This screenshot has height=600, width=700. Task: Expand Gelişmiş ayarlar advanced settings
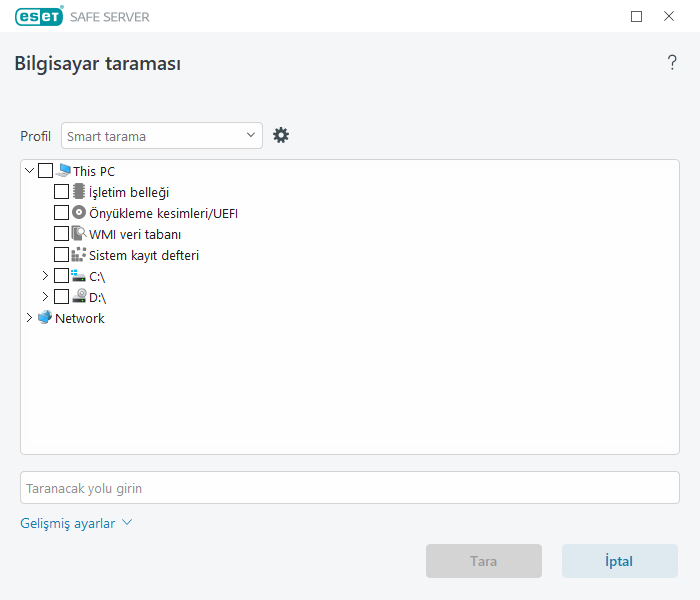click(76, 523)
